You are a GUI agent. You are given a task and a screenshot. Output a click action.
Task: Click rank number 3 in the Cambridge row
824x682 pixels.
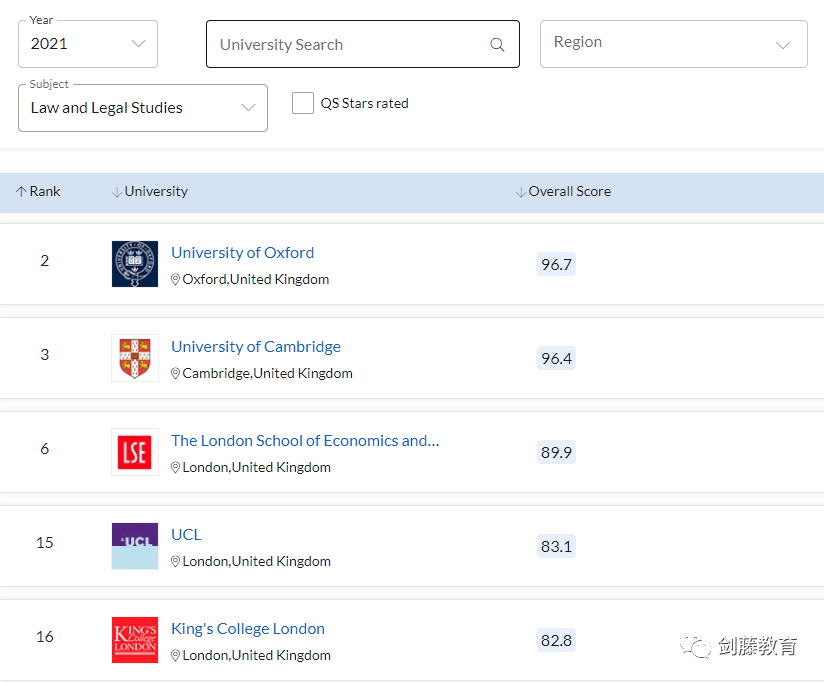click(45, 355)
